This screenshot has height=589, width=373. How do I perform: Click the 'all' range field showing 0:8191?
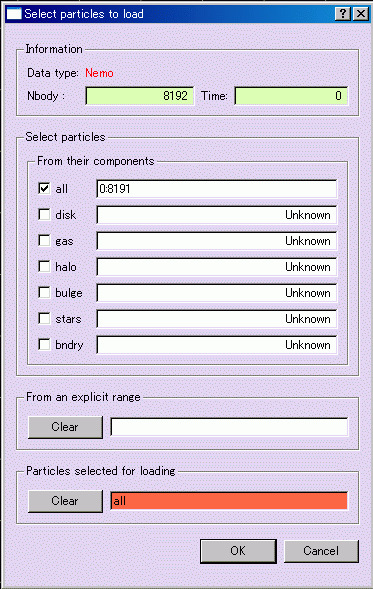(217, 189)
